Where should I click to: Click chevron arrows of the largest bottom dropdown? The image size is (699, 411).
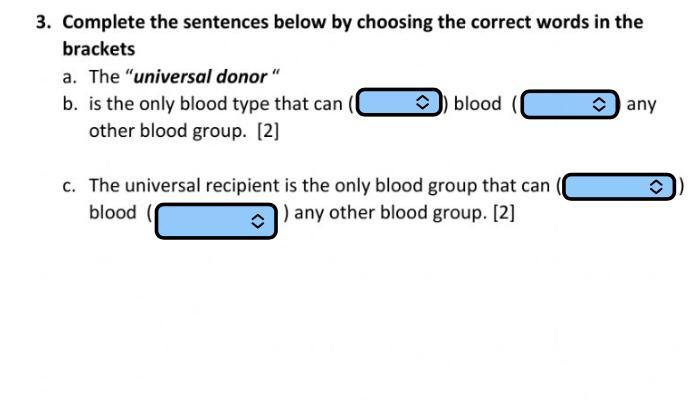pos(258,221)
